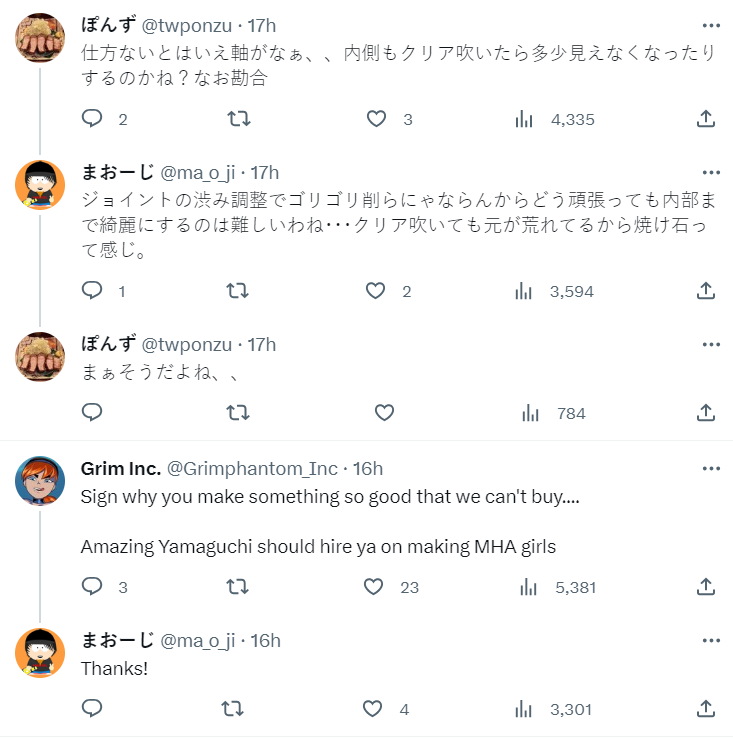Open Grim Inc. profile name link

[x=120, y=468]
